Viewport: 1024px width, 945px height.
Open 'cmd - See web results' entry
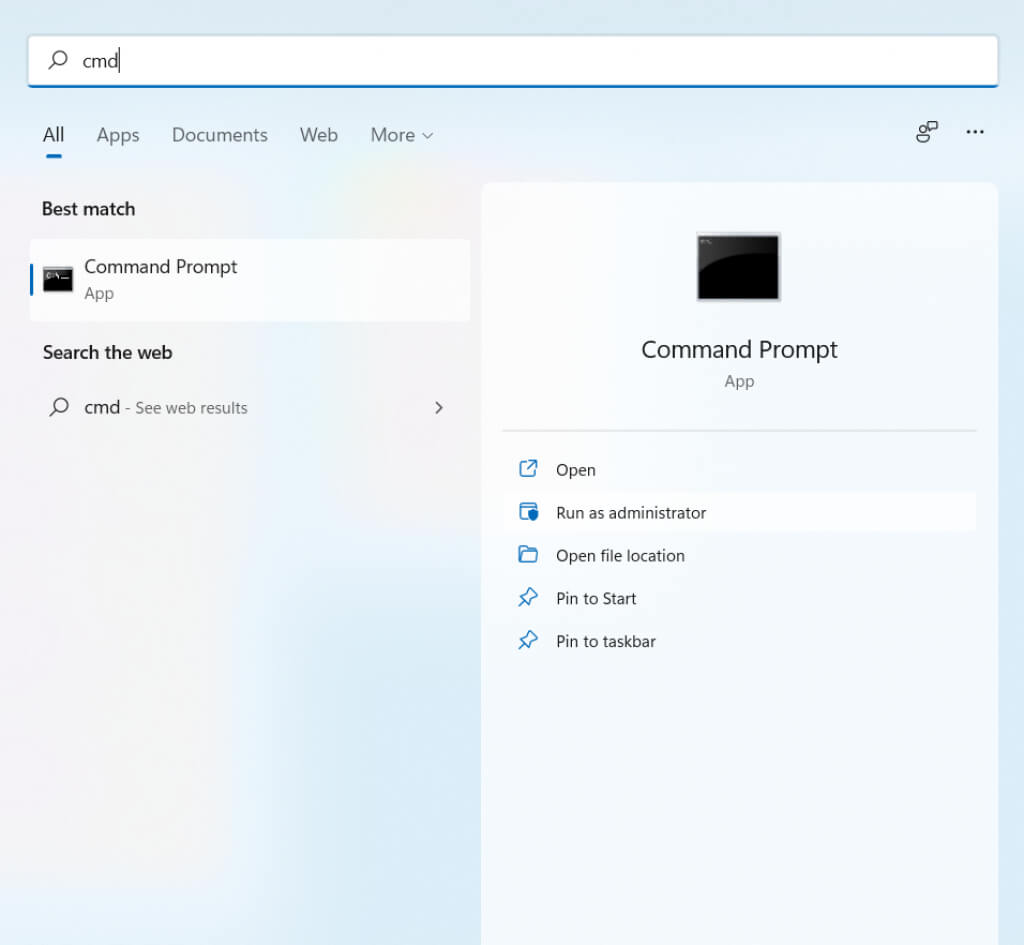coord(249,408)
